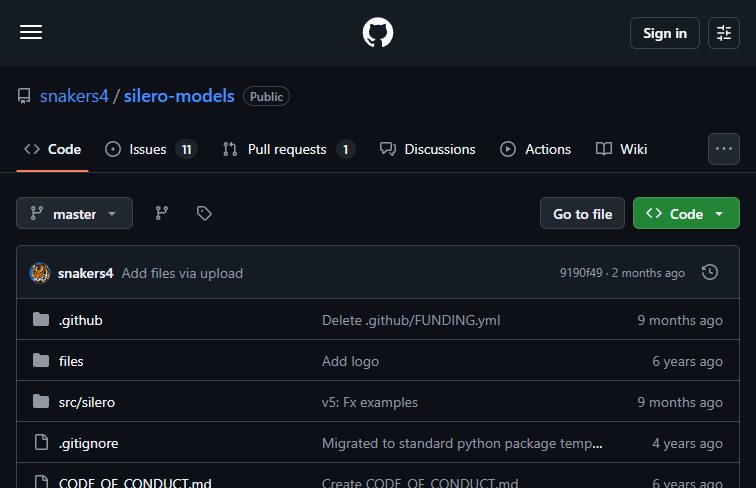756x488 pixels.
Task: Open the Actions tab
Action: [x=535, y=149]
